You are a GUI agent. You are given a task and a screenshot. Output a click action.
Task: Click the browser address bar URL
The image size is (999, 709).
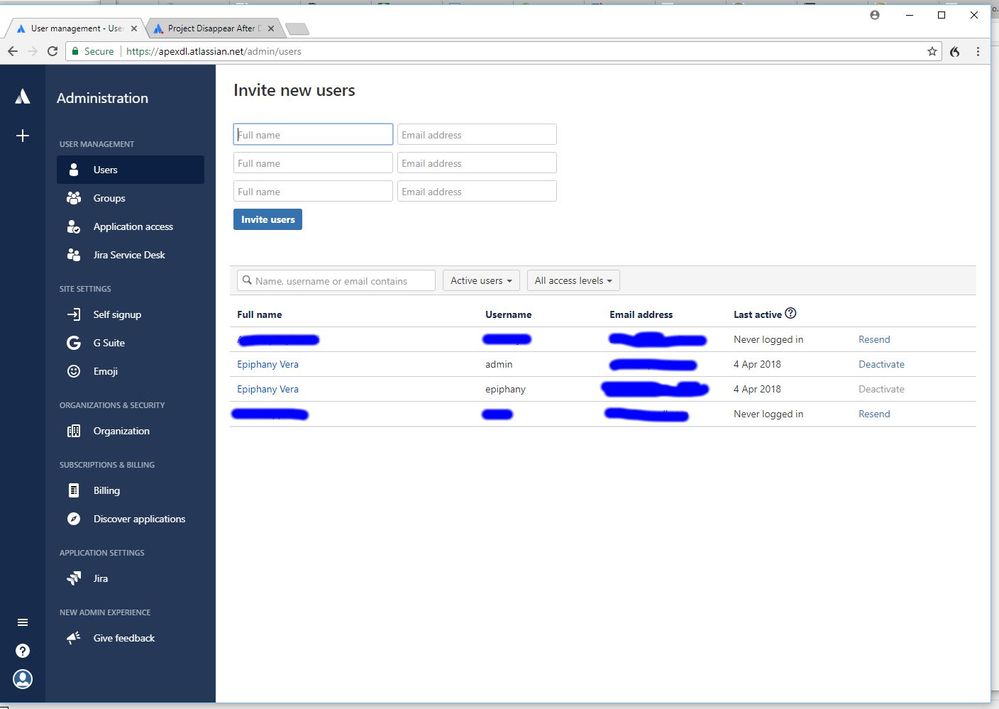(213, 52)
